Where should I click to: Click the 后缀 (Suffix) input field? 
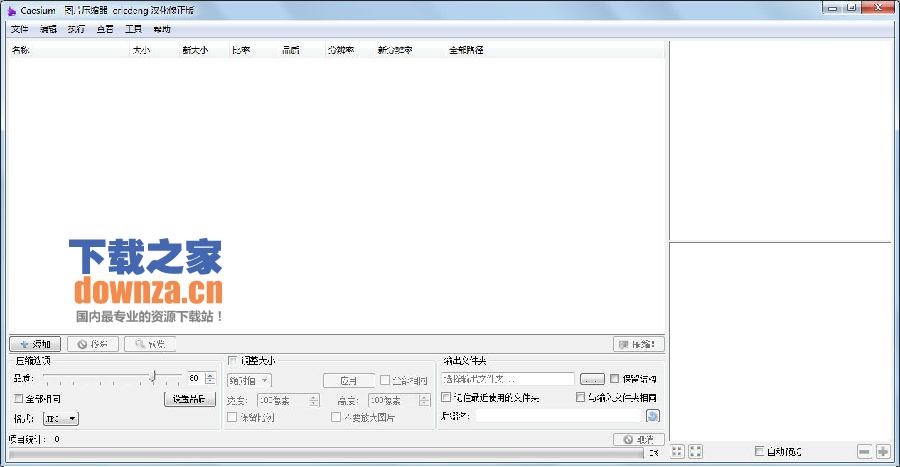[x=558, y=416]
